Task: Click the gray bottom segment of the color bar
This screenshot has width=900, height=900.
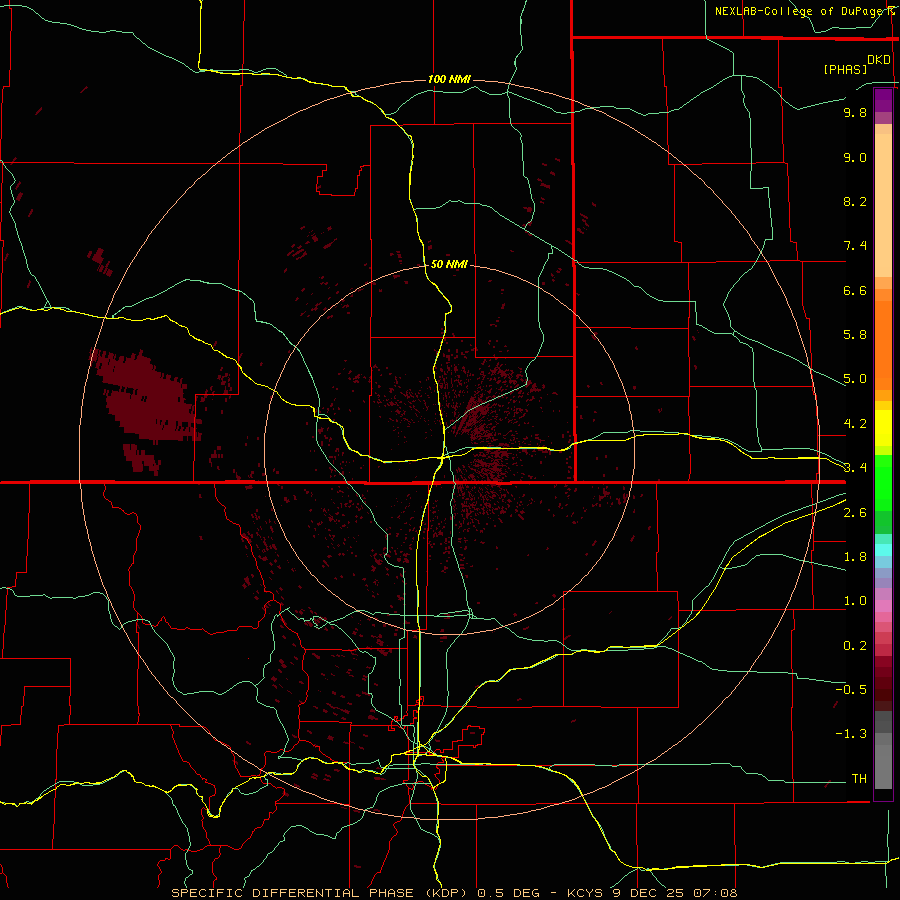Action: 883,757
